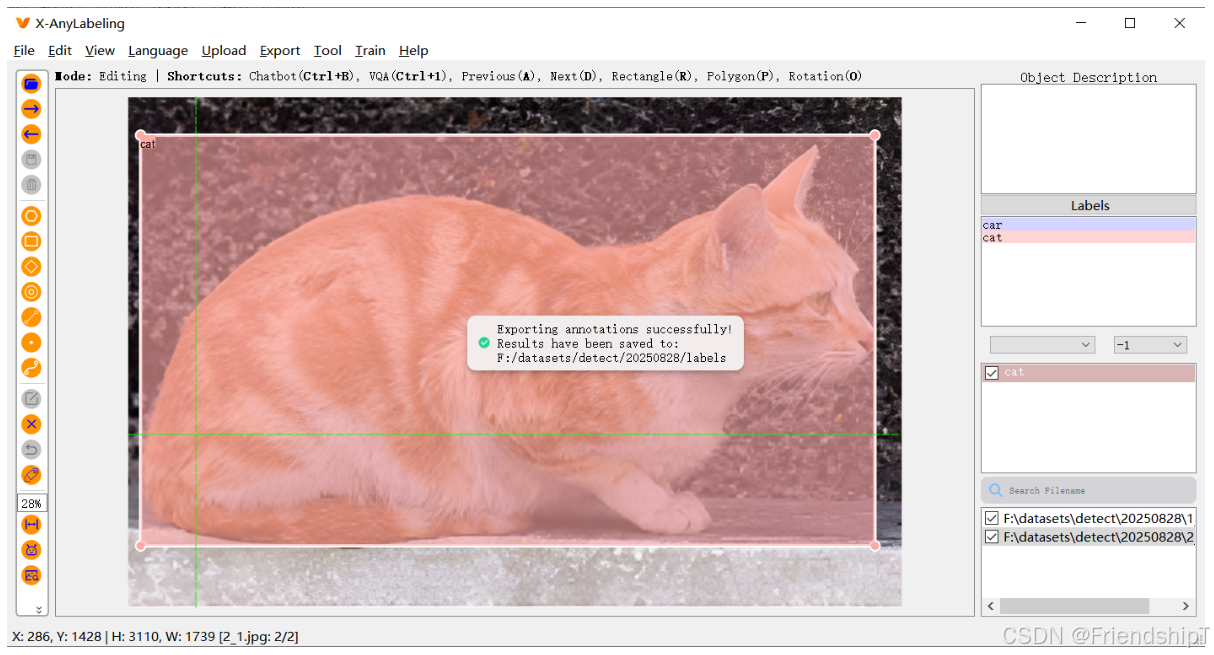The image size is (1214, 655).
Task: Click the 28% zoom value box
Action: tap(31, 503)
